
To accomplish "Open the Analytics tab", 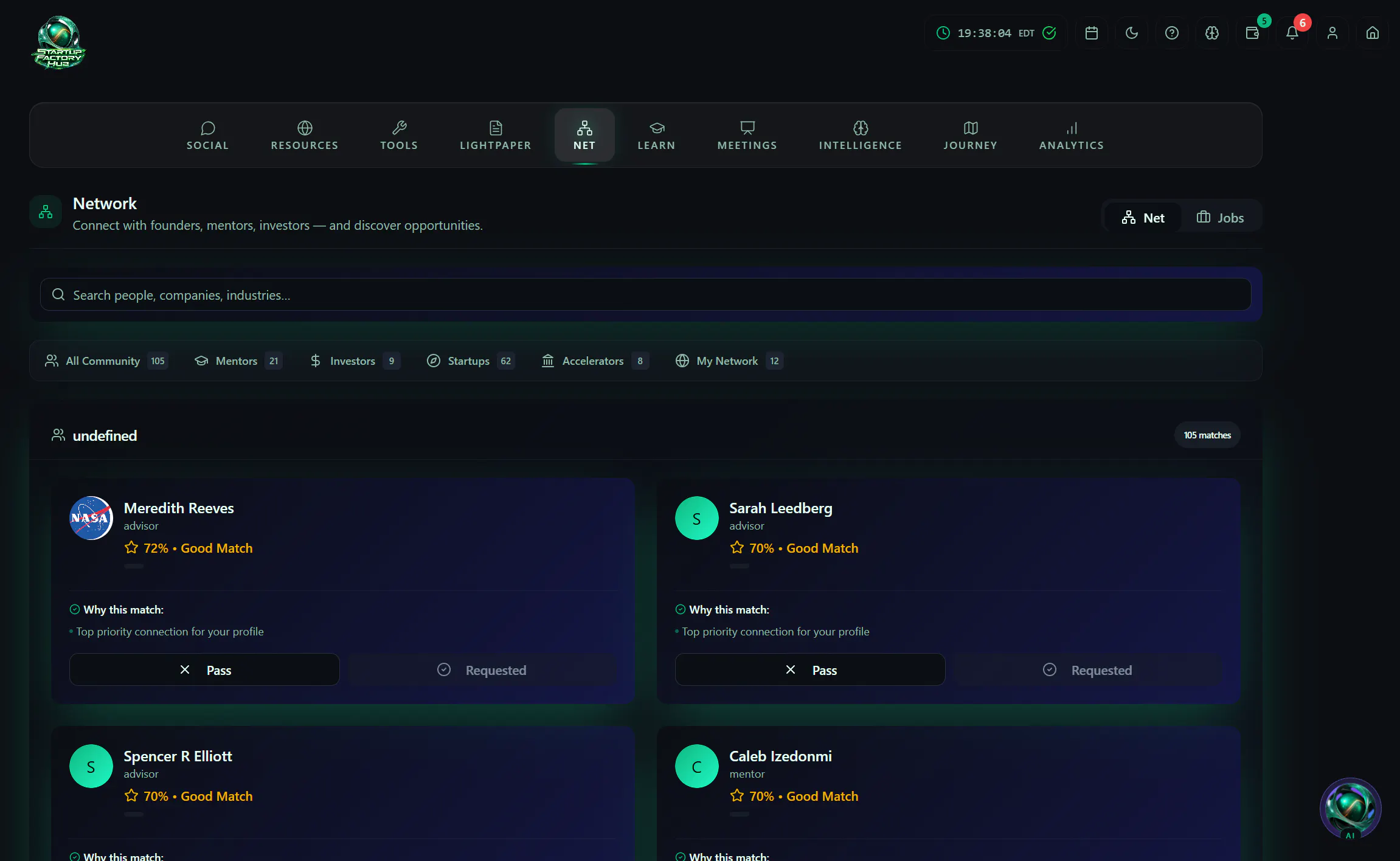I will 1072,136.
